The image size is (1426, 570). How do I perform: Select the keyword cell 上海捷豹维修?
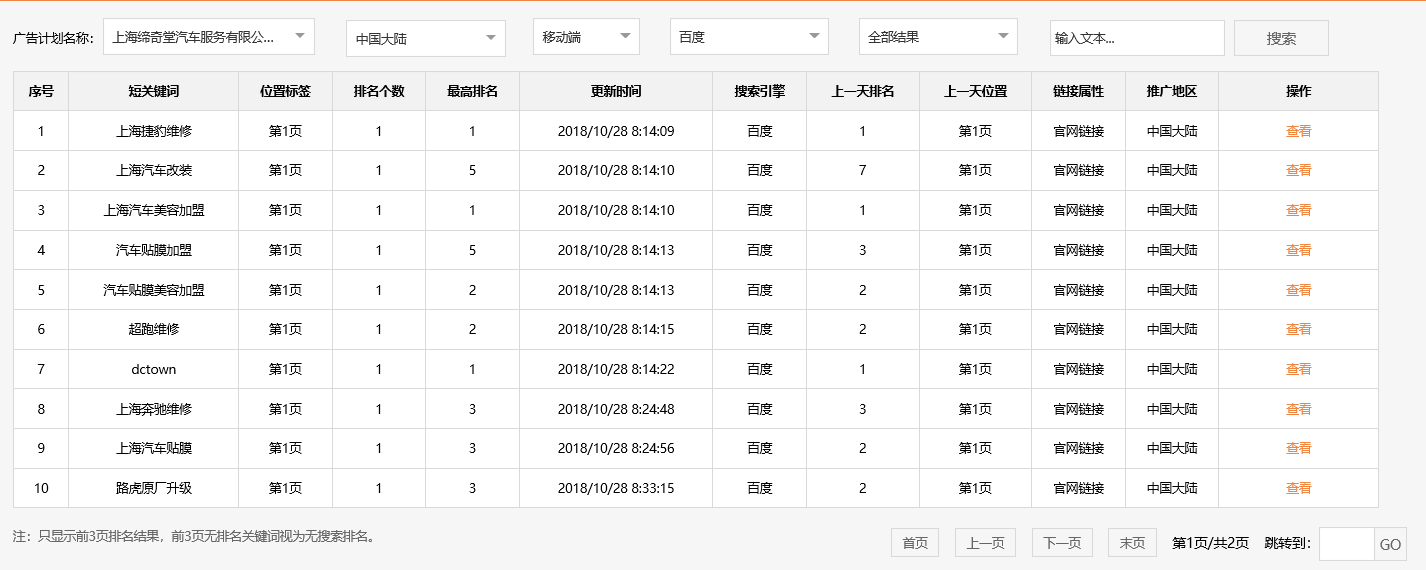click(x=153, y=131)
